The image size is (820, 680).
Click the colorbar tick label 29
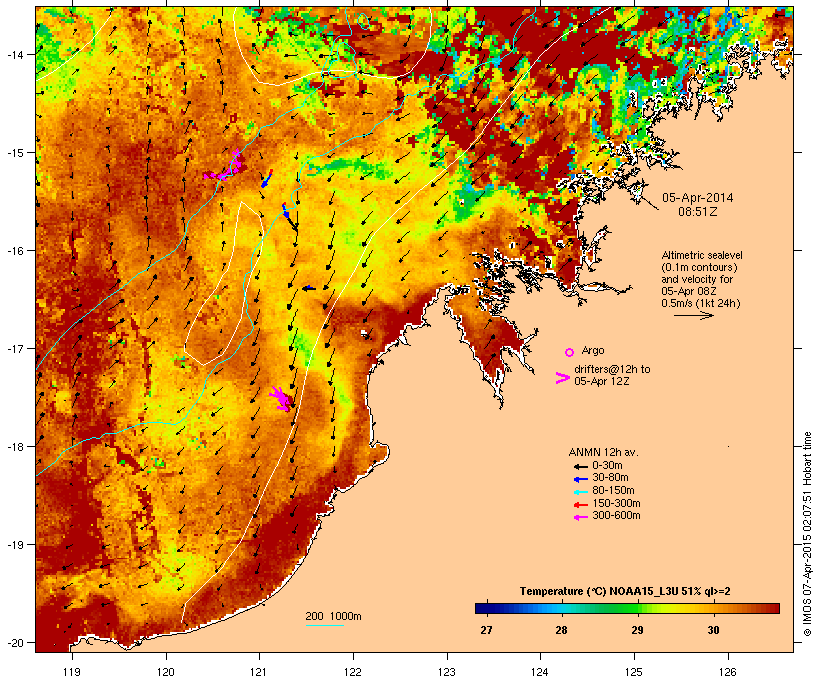point(637,630)
